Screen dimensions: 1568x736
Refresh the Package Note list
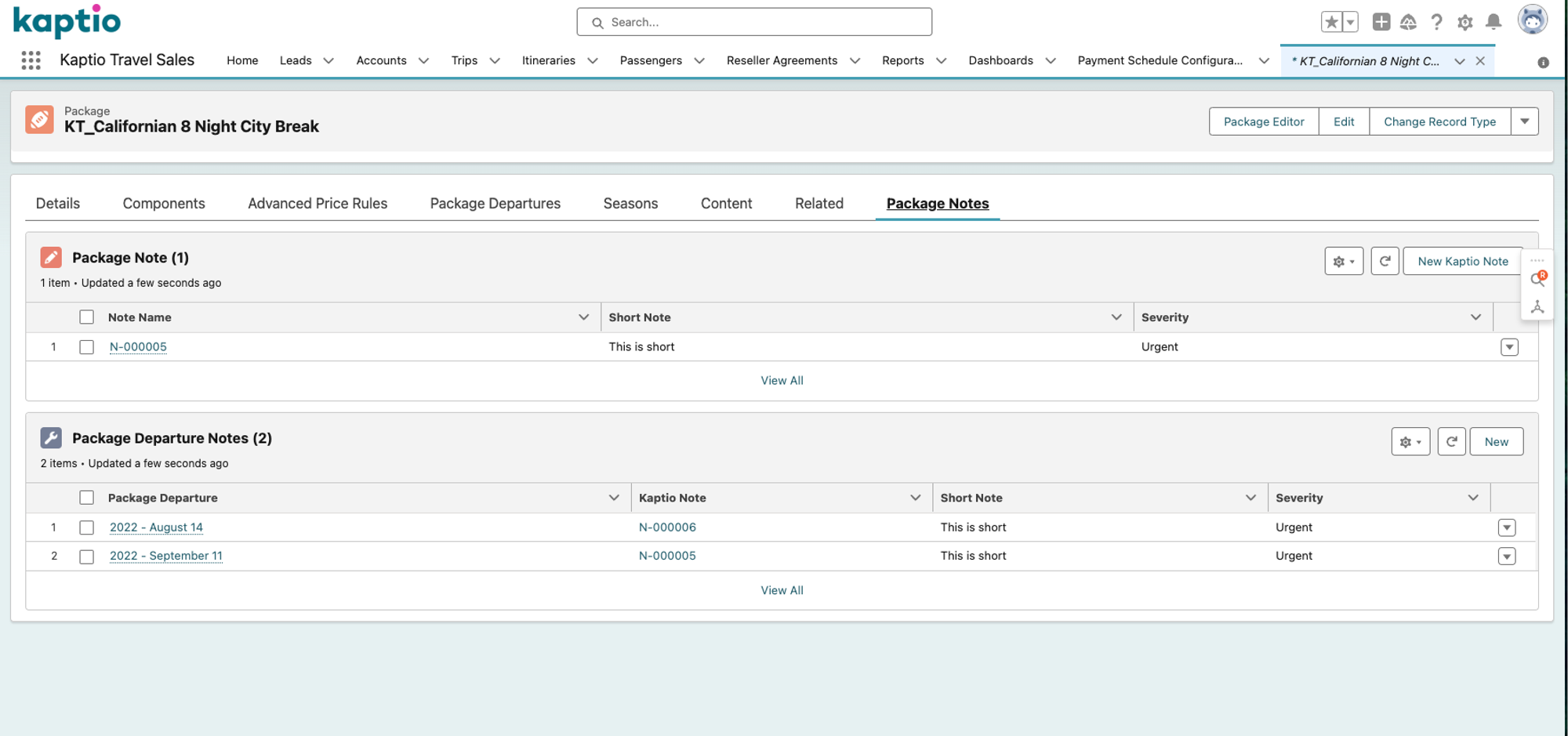pos(1385,261)
